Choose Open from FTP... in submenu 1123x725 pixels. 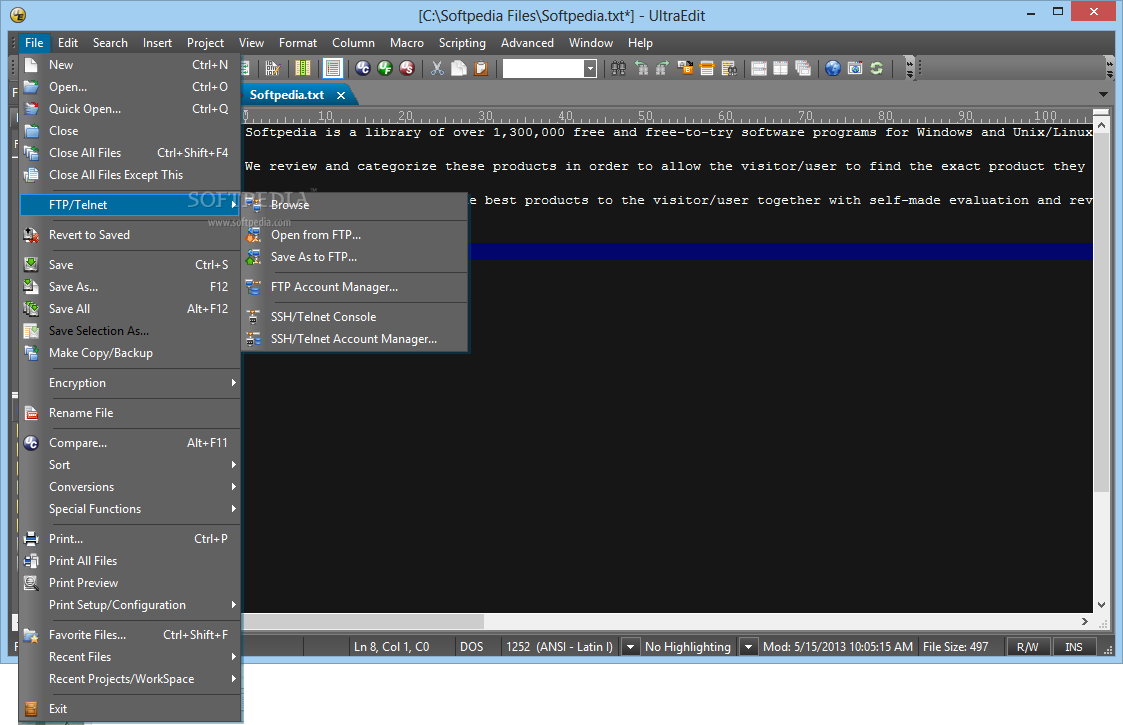point(355,235)
